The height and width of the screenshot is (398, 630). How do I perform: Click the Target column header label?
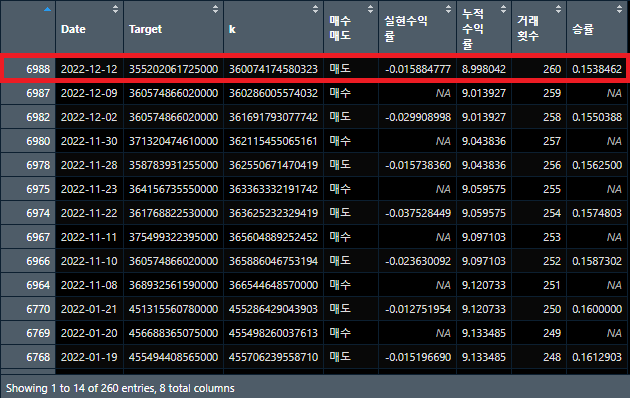[145, 29]
